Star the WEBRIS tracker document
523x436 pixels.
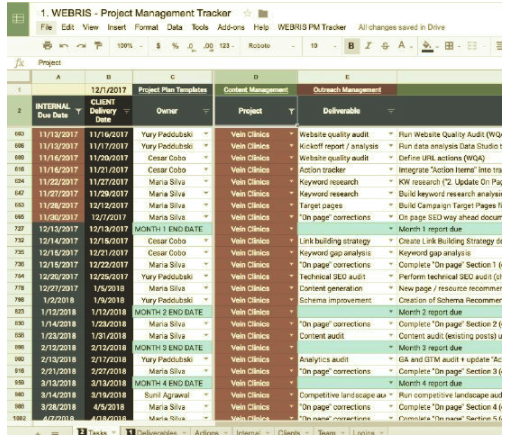tap(247, 13)
